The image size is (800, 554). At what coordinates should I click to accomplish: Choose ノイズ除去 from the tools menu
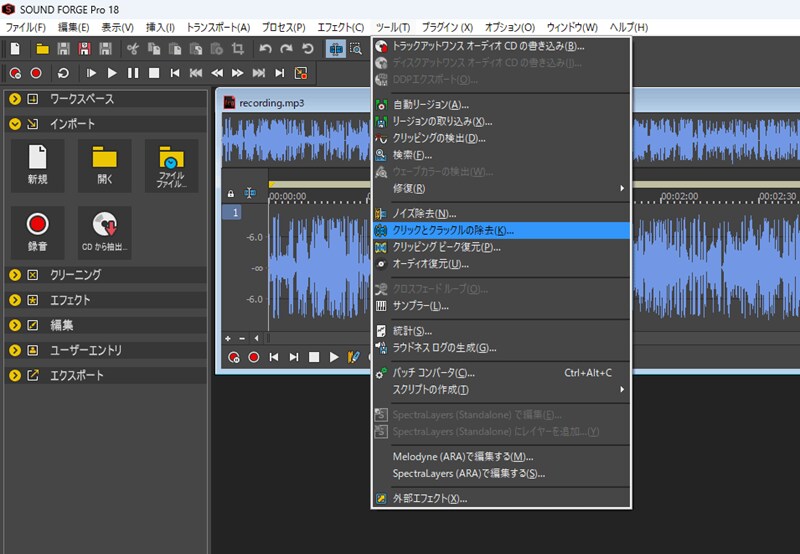424,213
